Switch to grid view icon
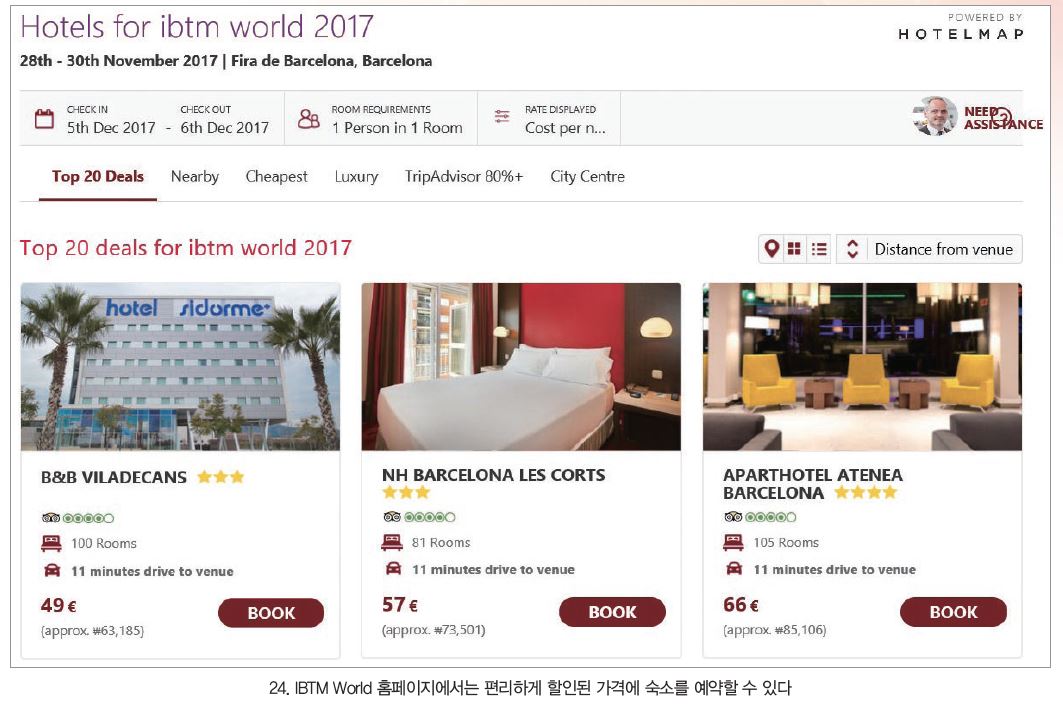 tap(794, 249)
